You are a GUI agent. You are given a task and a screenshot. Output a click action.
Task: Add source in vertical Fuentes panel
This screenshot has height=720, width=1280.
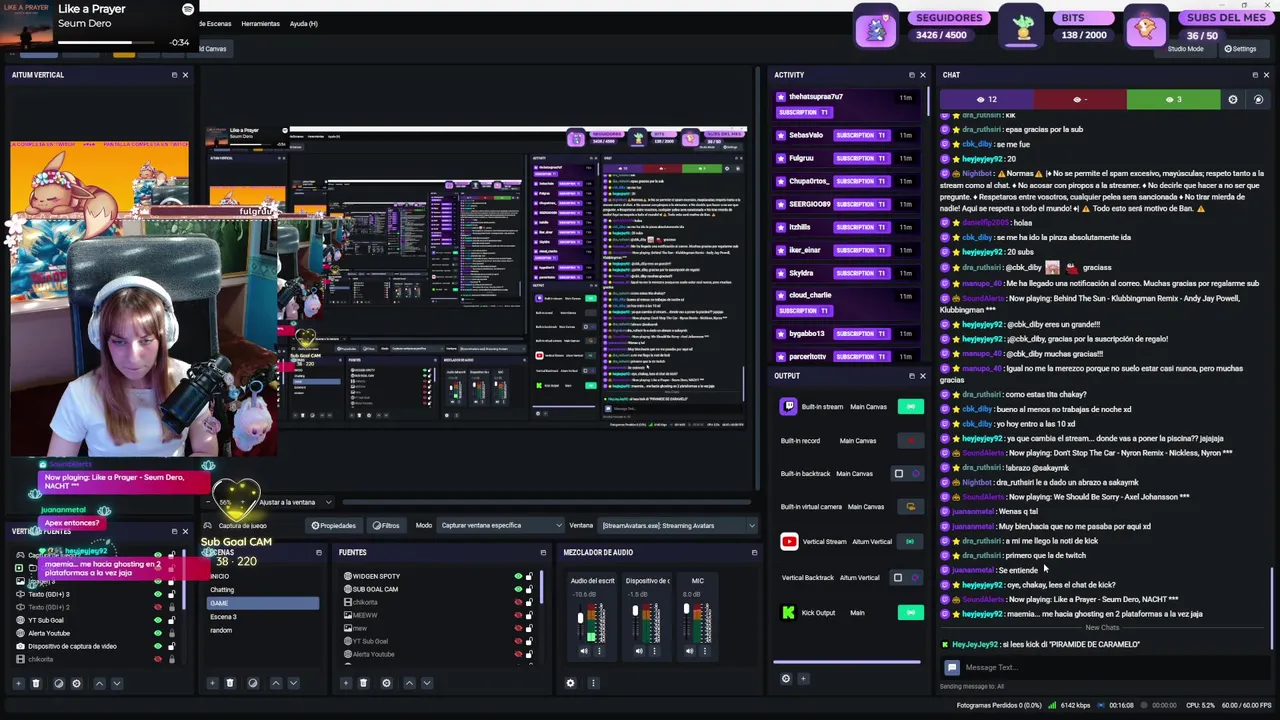(18, 683)
